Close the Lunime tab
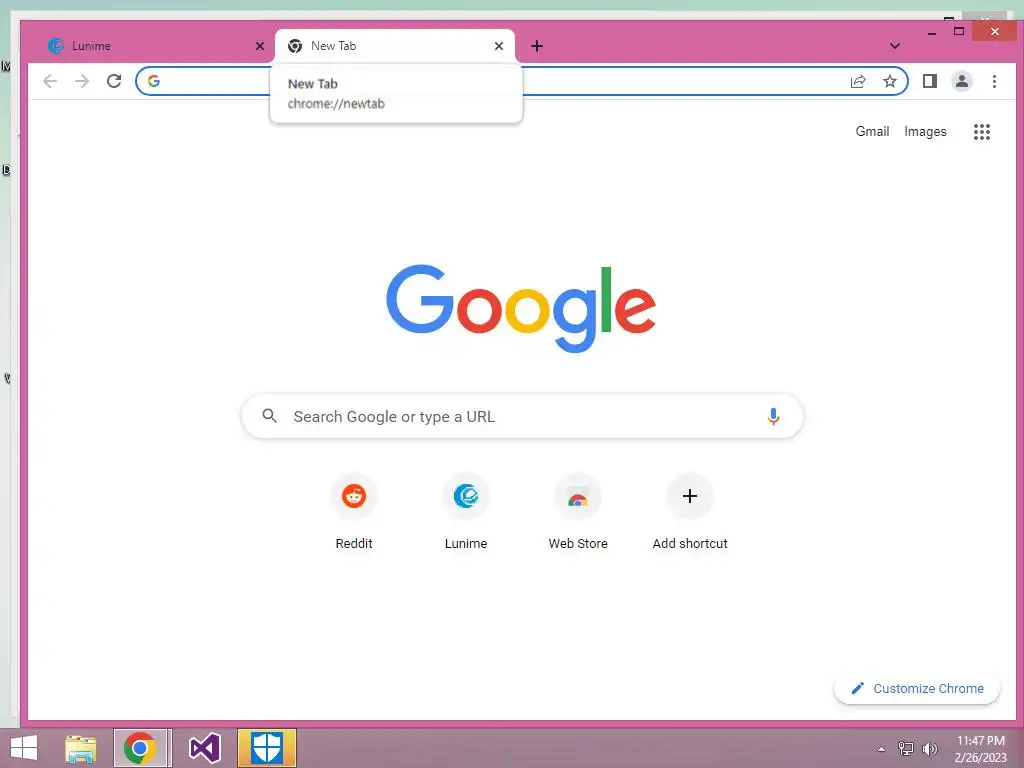Image resolution: width=1024 pixels, height=768 pixels. (260, 46)
